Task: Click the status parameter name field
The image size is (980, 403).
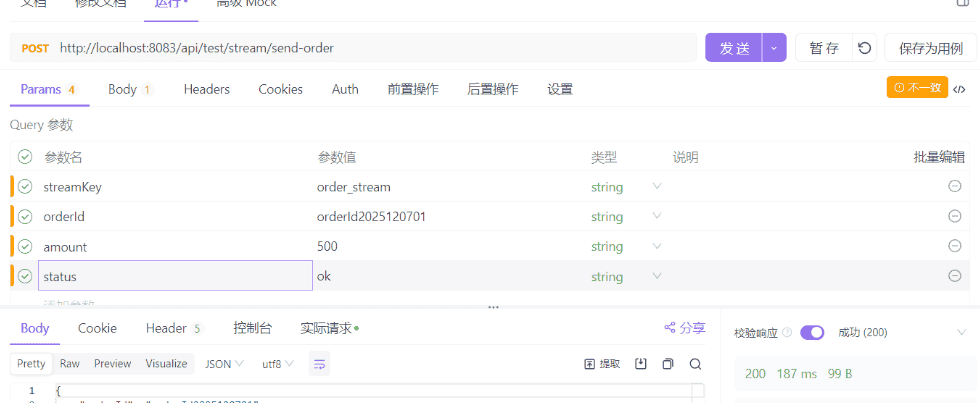Action: (175, 276)
